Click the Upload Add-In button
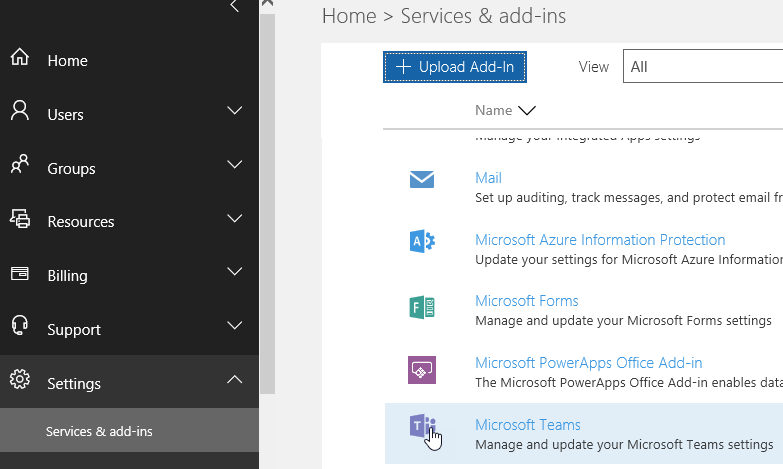The image size is (783, 469). click(x=455, y=67)
